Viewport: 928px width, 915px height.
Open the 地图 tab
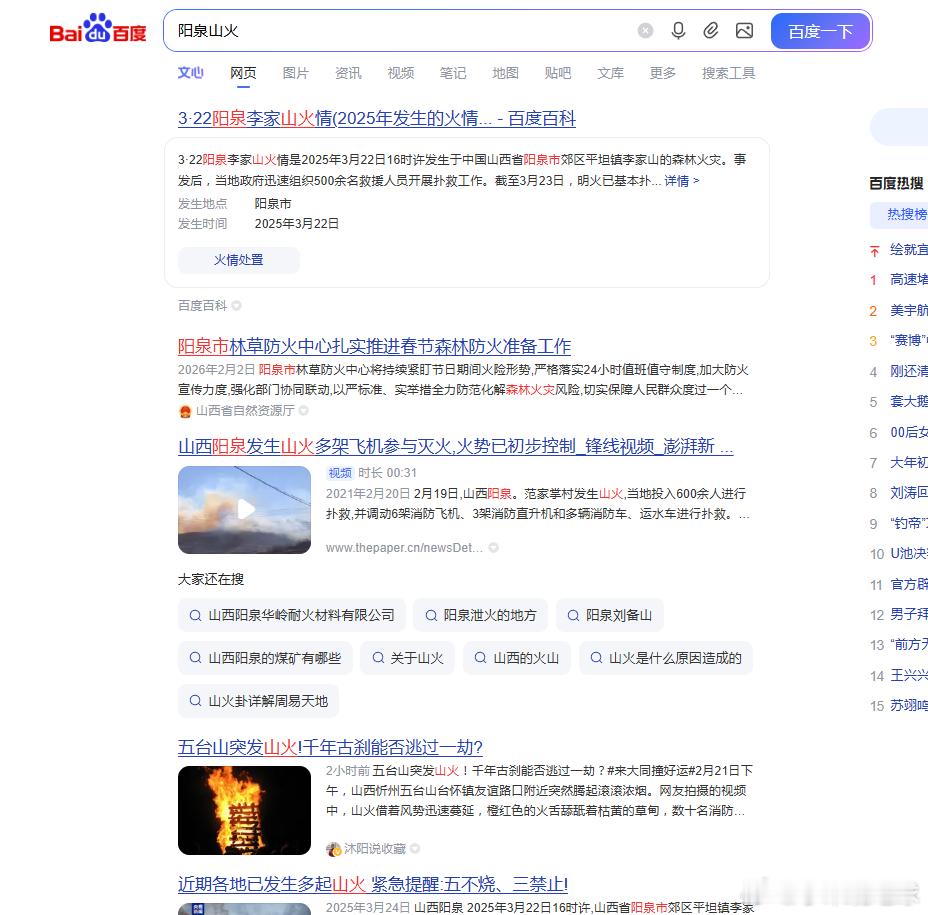505,73
